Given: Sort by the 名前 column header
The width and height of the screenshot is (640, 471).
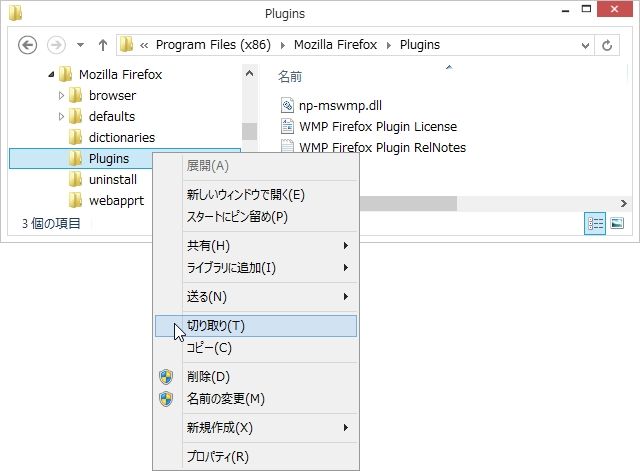Looking at the screenshot, I should click(x=290, y=76).
